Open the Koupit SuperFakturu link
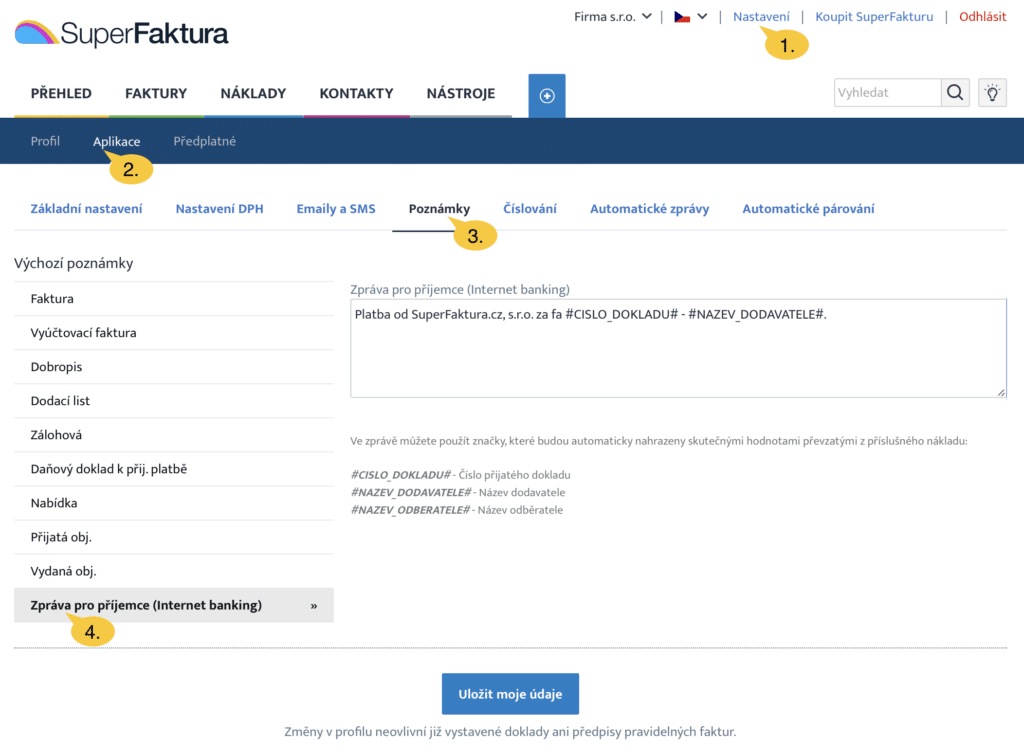Image resolution: width=1024 pixels, height=754 pixels. tap(874, 17)
